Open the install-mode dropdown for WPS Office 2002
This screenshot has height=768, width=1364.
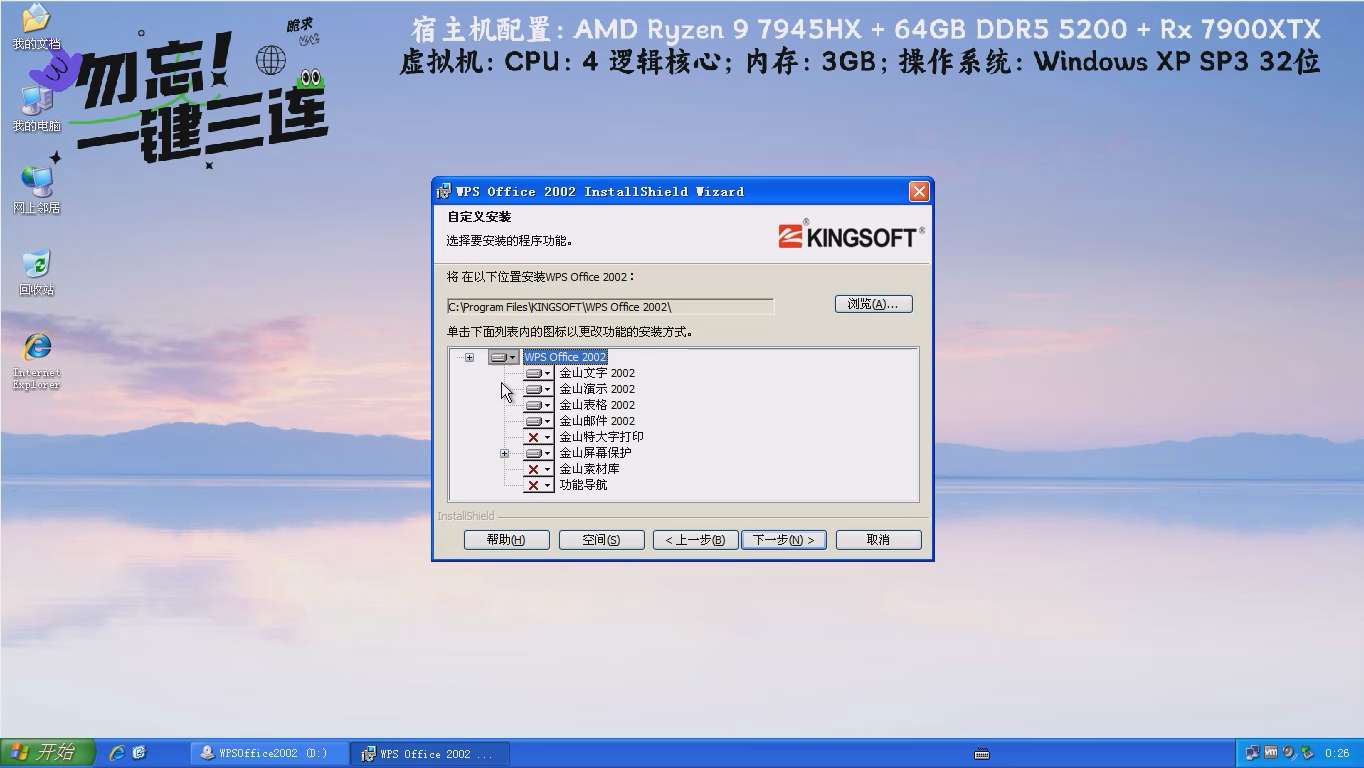[503, 357]
